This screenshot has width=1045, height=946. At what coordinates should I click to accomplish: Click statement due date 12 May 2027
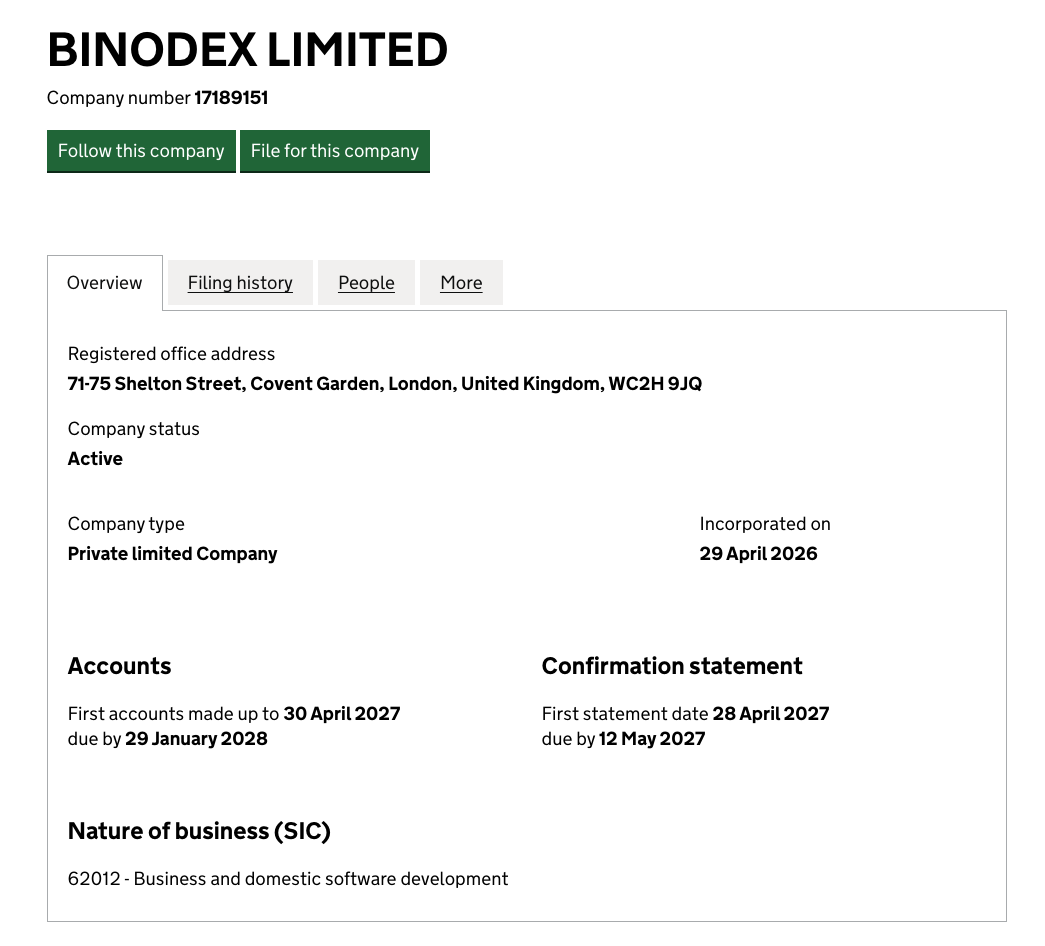tap(652, 739)
